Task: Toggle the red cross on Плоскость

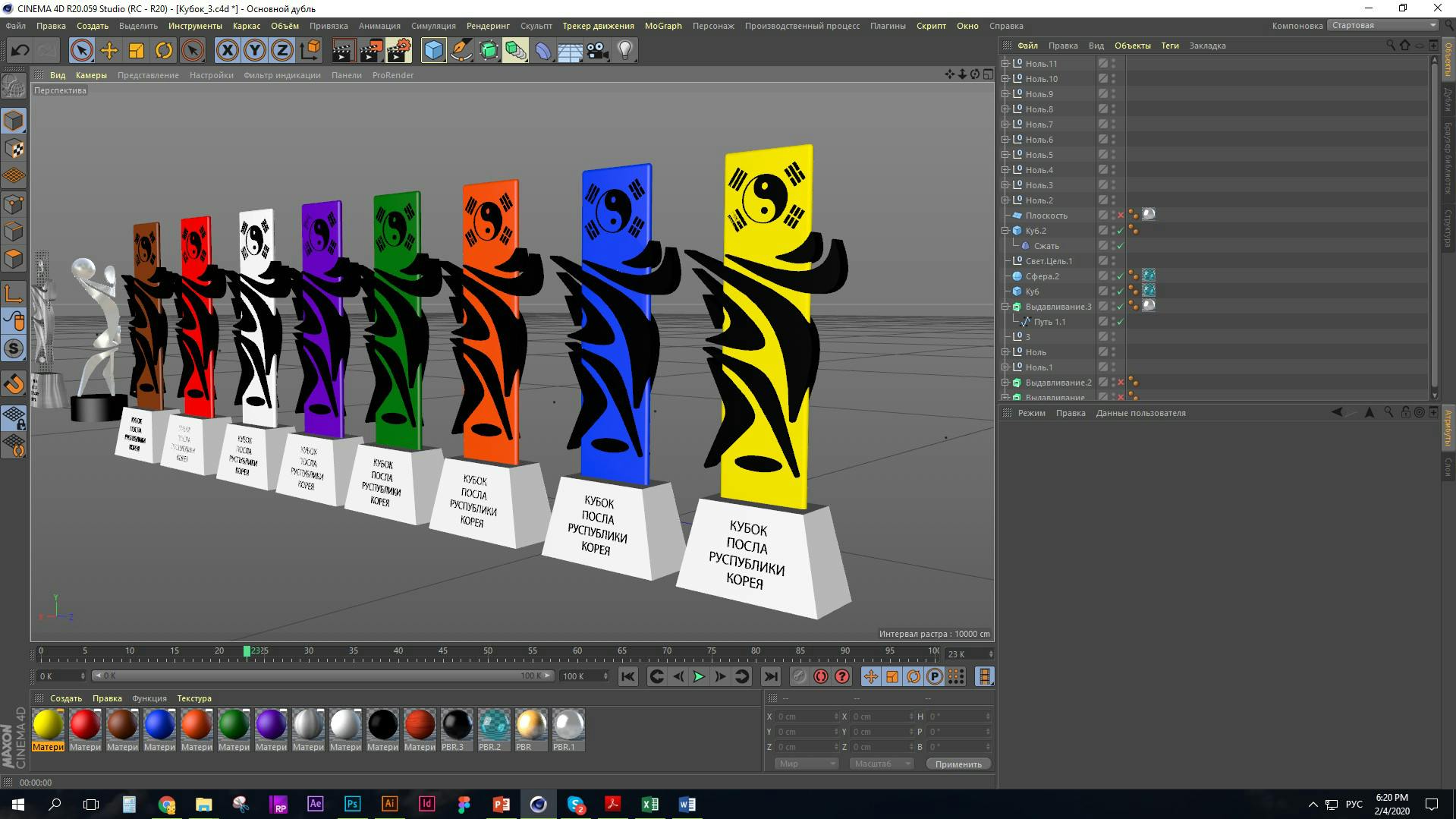Action: [x=1121, y=216]
